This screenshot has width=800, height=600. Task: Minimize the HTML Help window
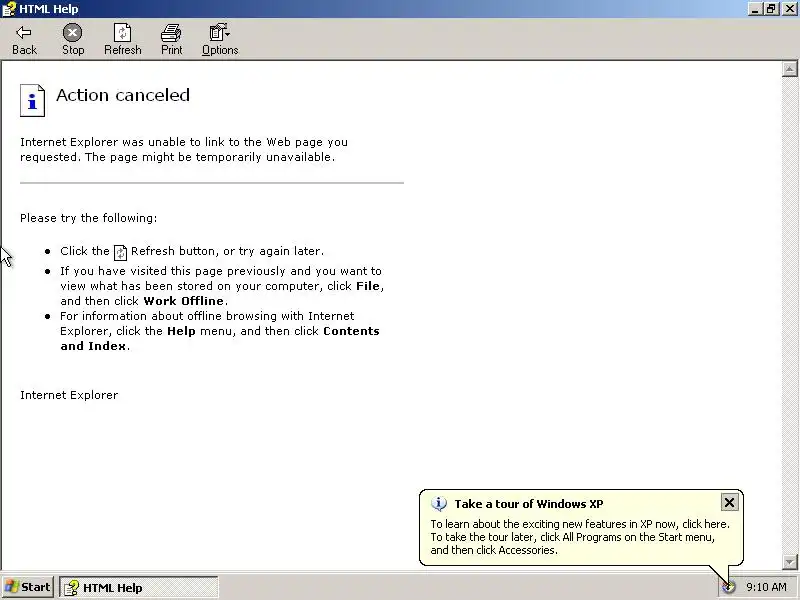(755, 9)
